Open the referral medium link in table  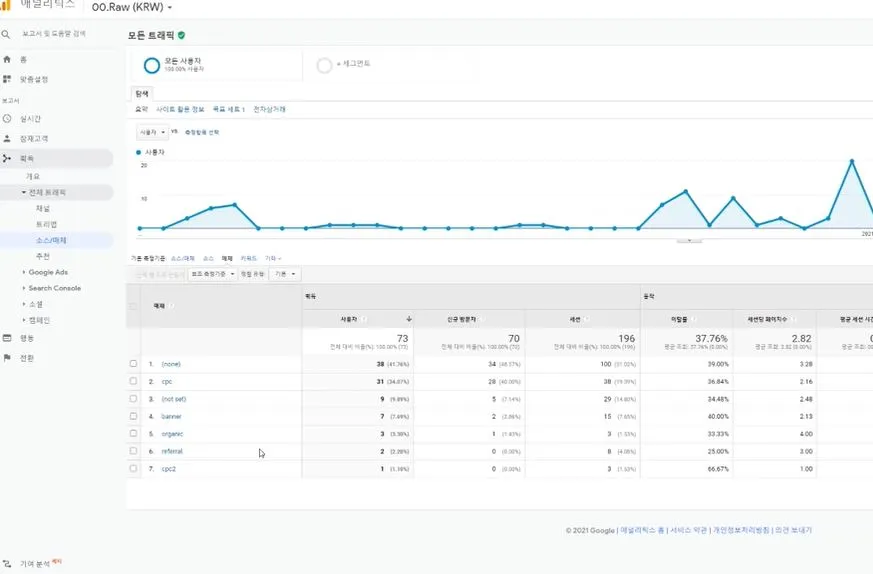(172, 451)
